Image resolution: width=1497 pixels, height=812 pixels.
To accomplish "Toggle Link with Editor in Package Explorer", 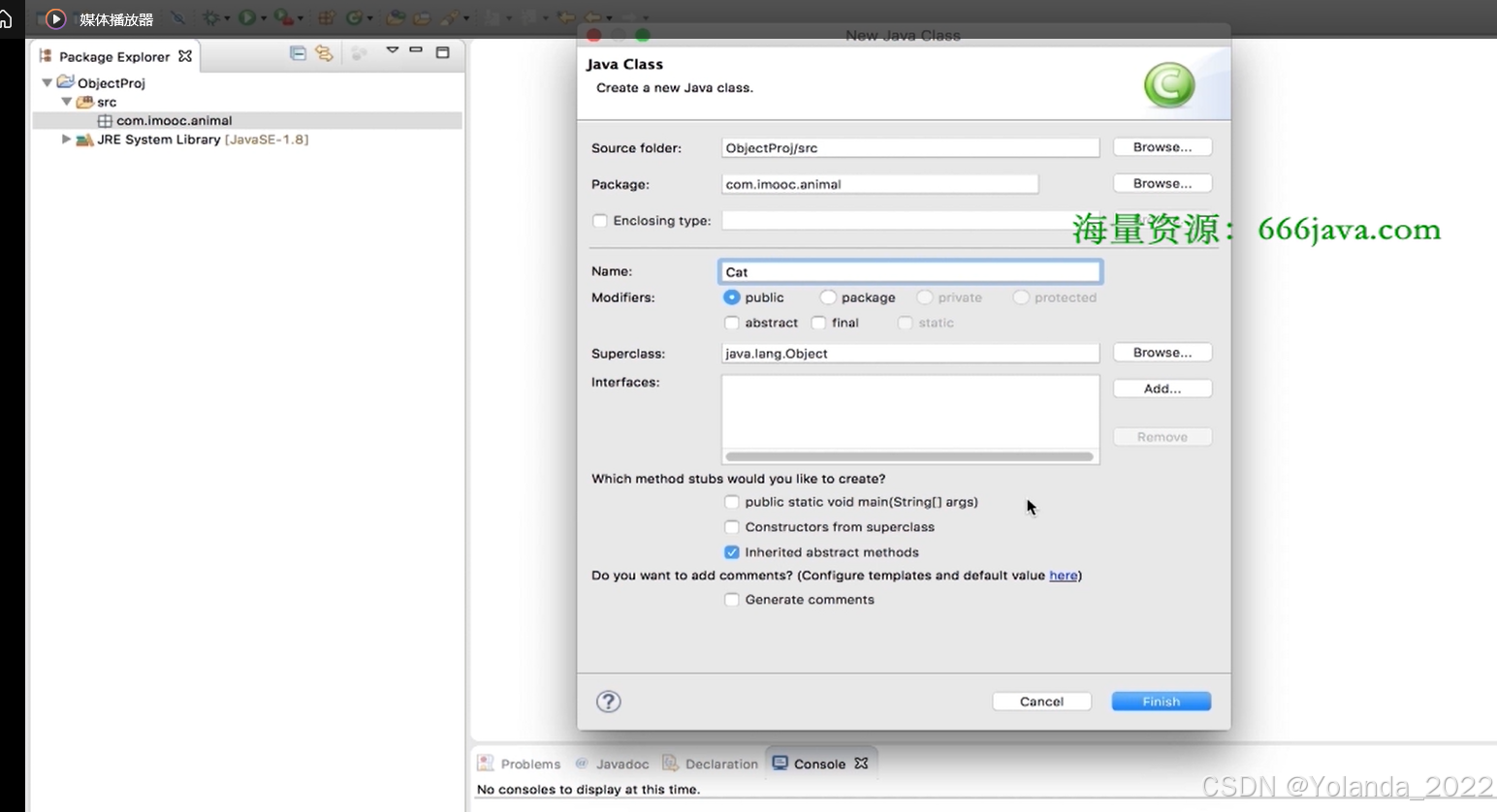I will [324, 53].
